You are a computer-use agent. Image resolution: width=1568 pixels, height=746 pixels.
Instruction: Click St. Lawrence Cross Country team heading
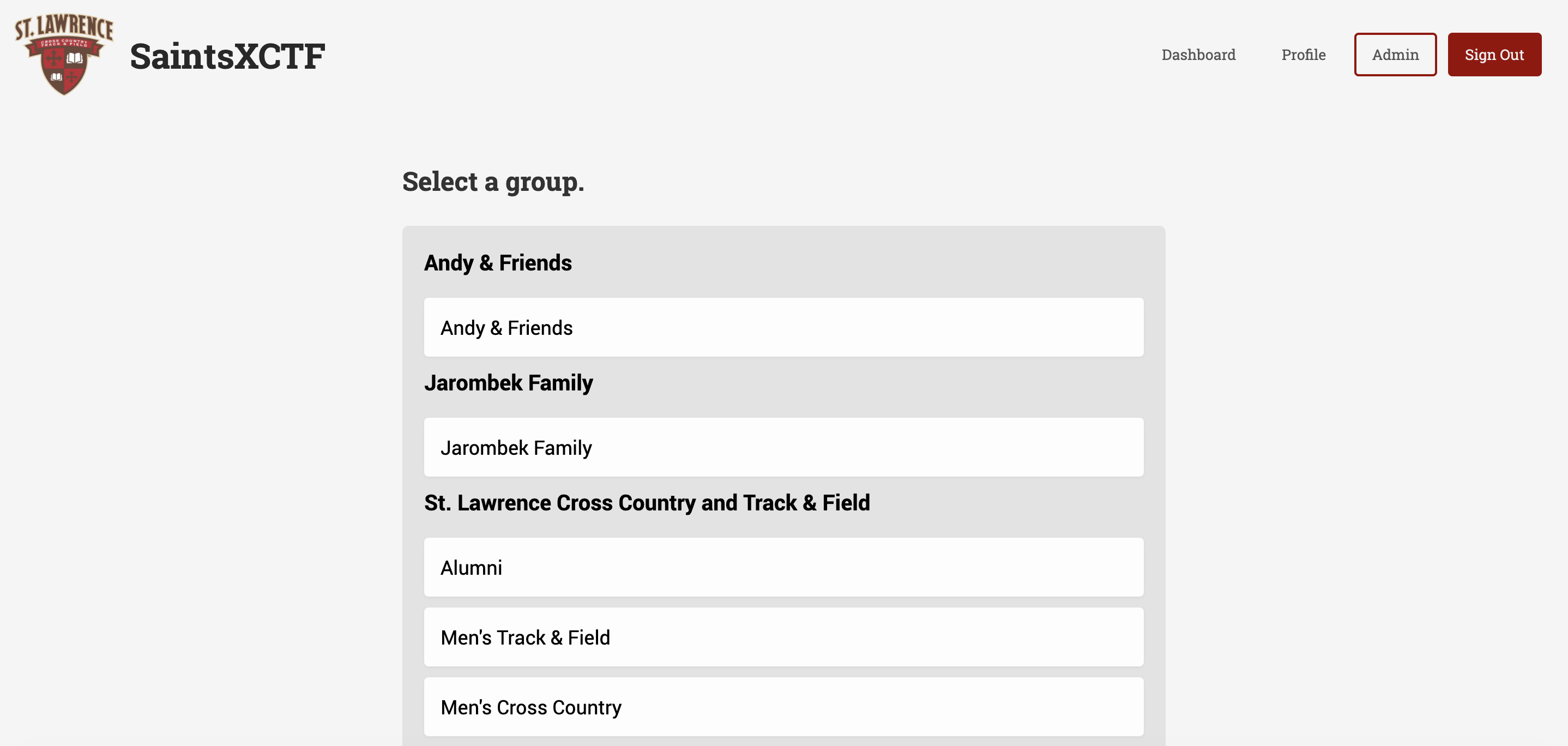click(x=647, y=502)
